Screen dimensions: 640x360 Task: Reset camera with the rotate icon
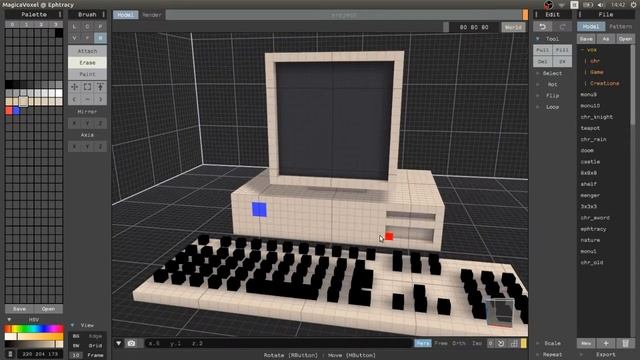click(x=501, y=343)
